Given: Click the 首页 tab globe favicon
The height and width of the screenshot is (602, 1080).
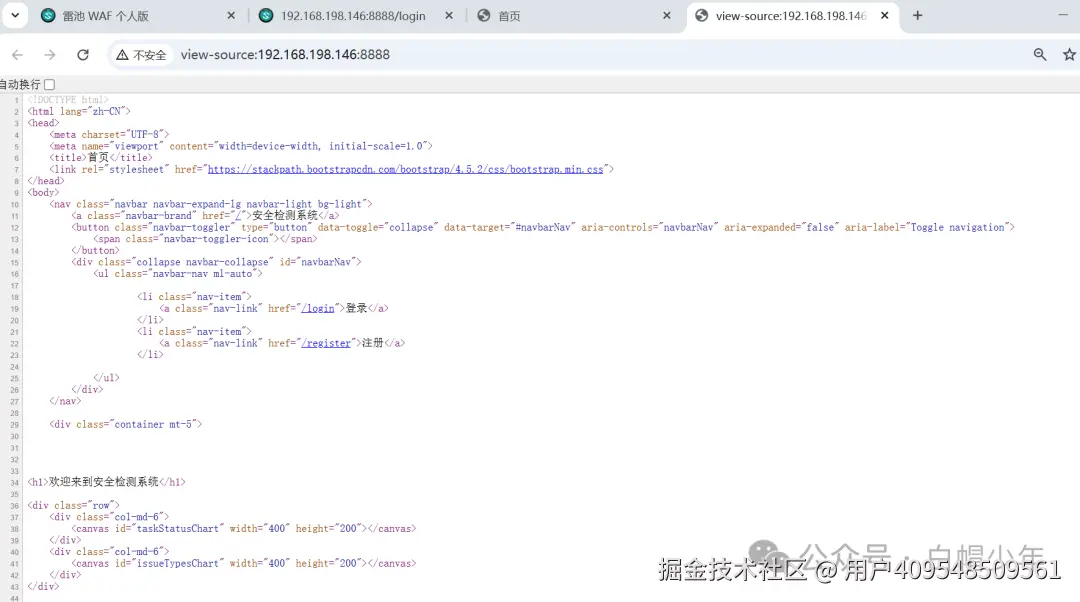Looking at the screenshot, I should coord(484,15).
